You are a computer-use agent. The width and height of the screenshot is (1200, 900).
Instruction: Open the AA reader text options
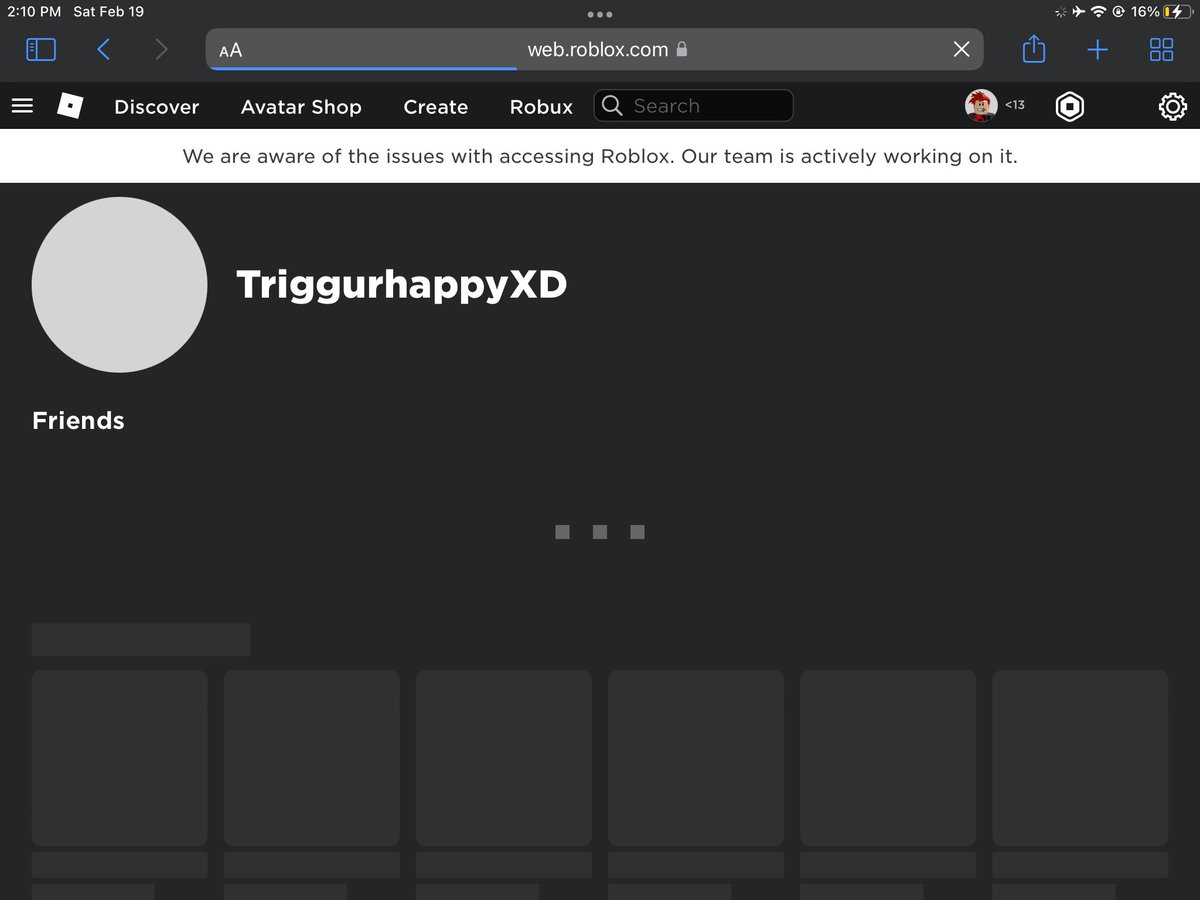[231, 50]
